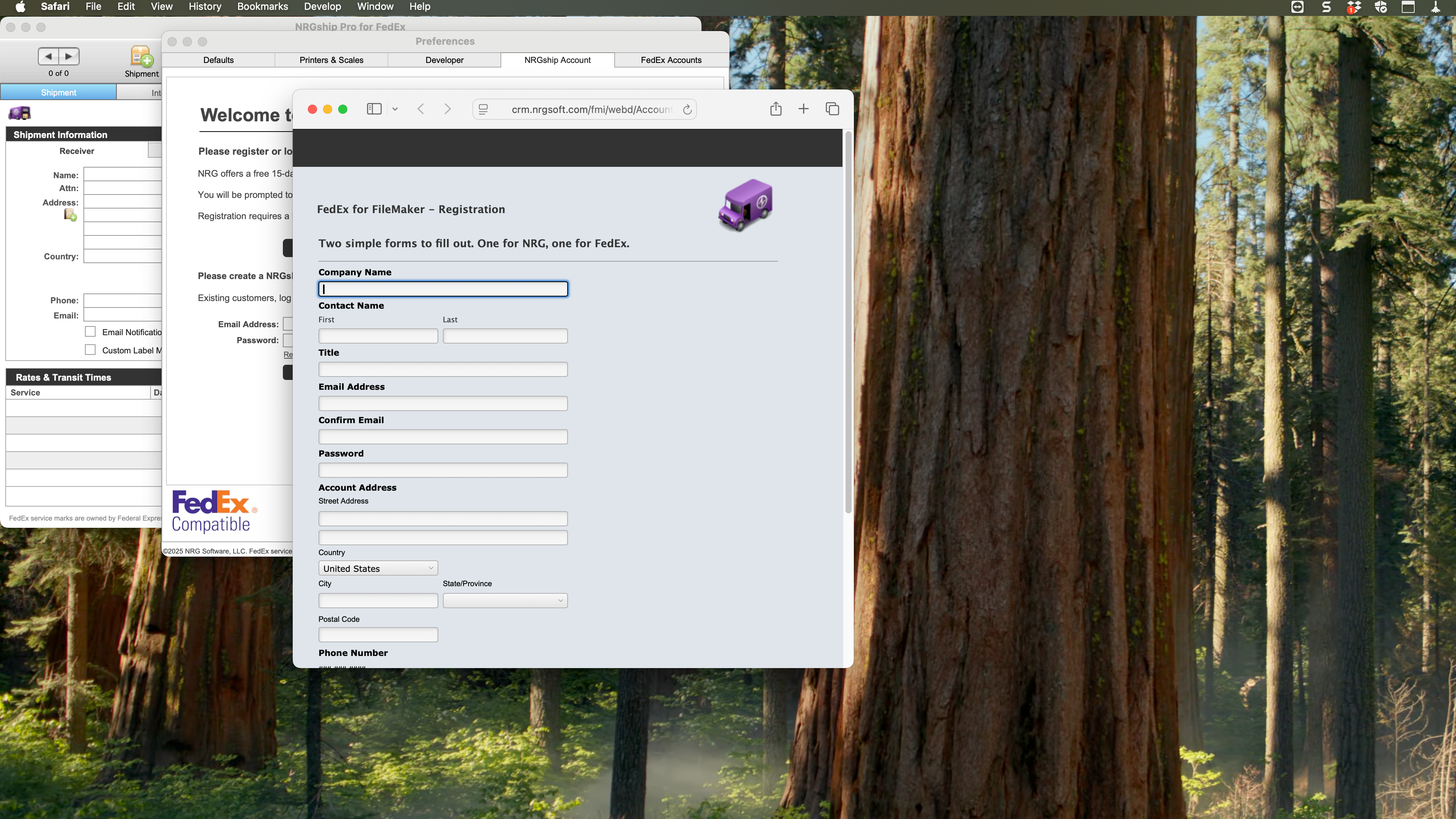The width and height of the screenshot is (1456, 819).
Task: Create a new Shipment in NRGship toolbar
Action: click(141, 61)
